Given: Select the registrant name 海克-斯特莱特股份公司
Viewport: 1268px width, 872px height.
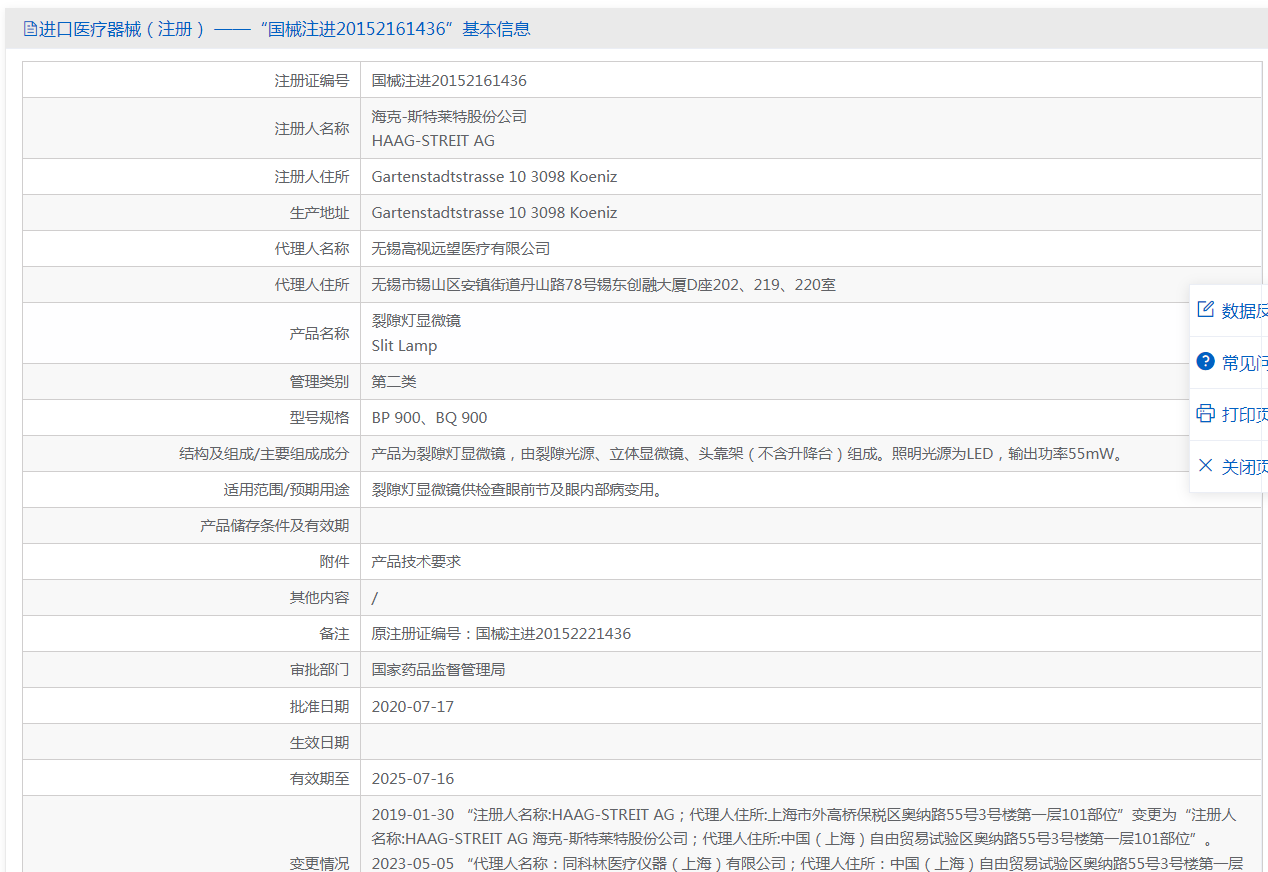Looking at the screenshot, I should pyautogui.click(x=449, y=117).
